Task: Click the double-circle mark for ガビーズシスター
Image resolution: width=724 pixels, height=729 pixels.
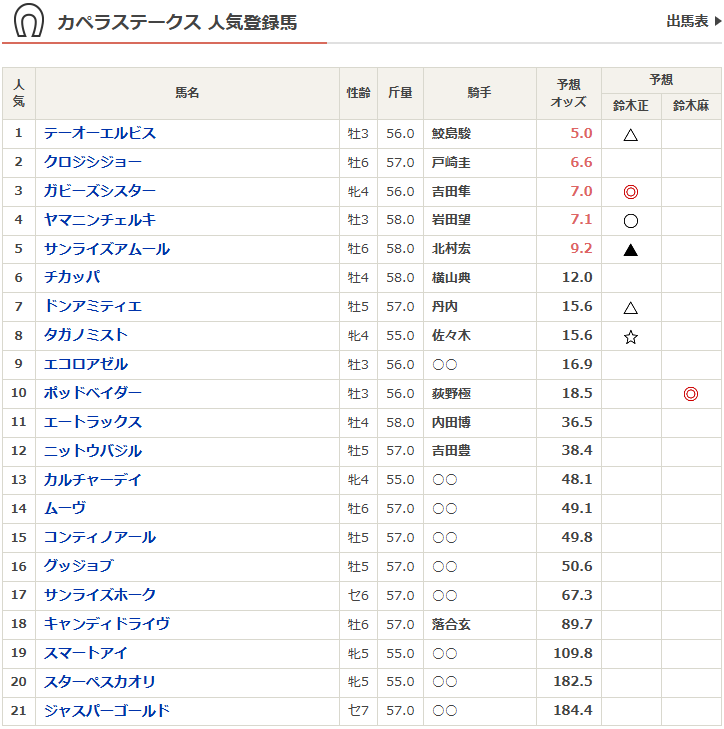Action: click(x=631, y=192)
